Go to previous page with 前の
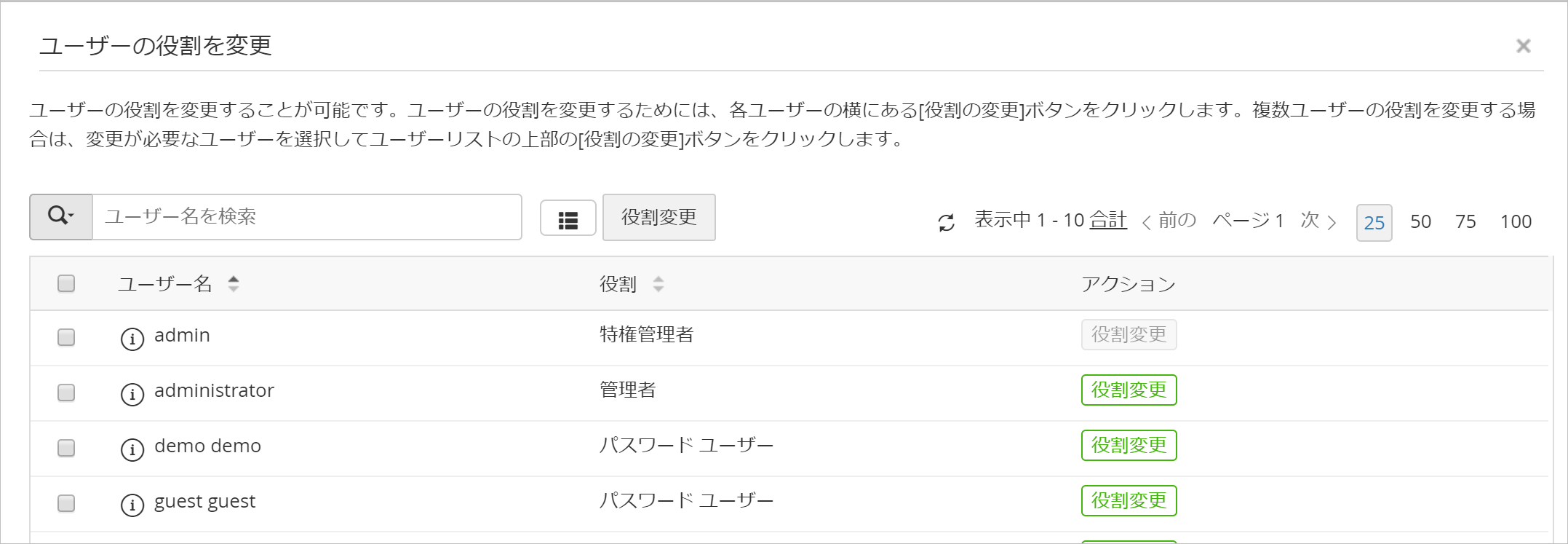This screenshot has height=544, width=1568. tap(1169, 221)
